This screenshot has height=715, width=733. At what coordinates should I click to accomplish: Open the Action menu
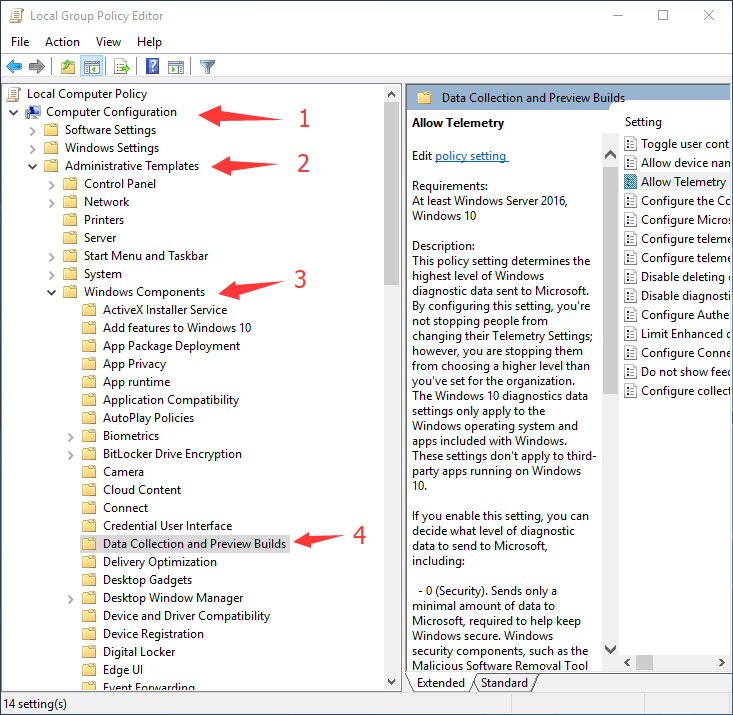[62, 42]
